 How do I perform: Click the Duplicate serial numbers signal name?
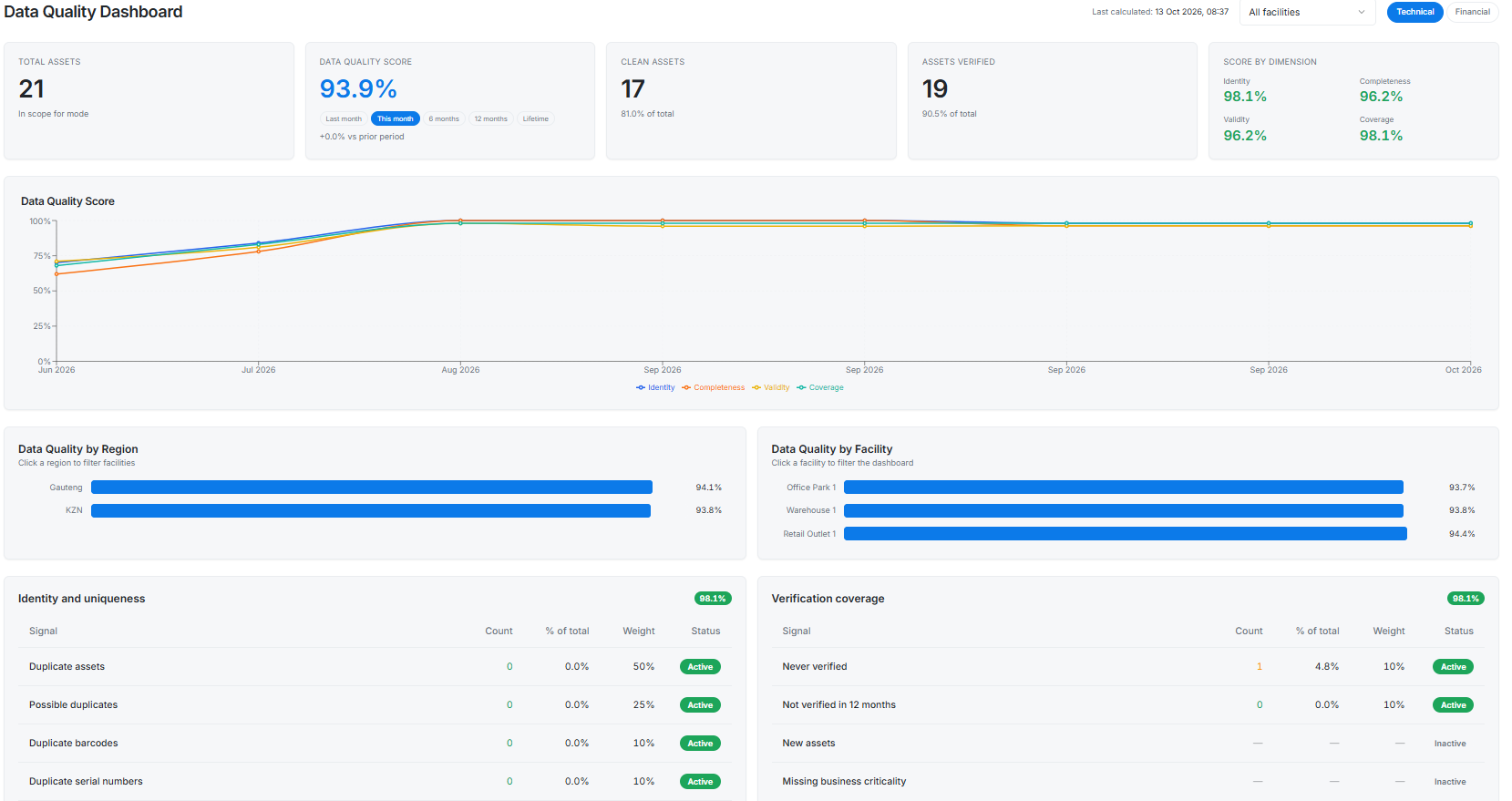click(x=86, y=782)
